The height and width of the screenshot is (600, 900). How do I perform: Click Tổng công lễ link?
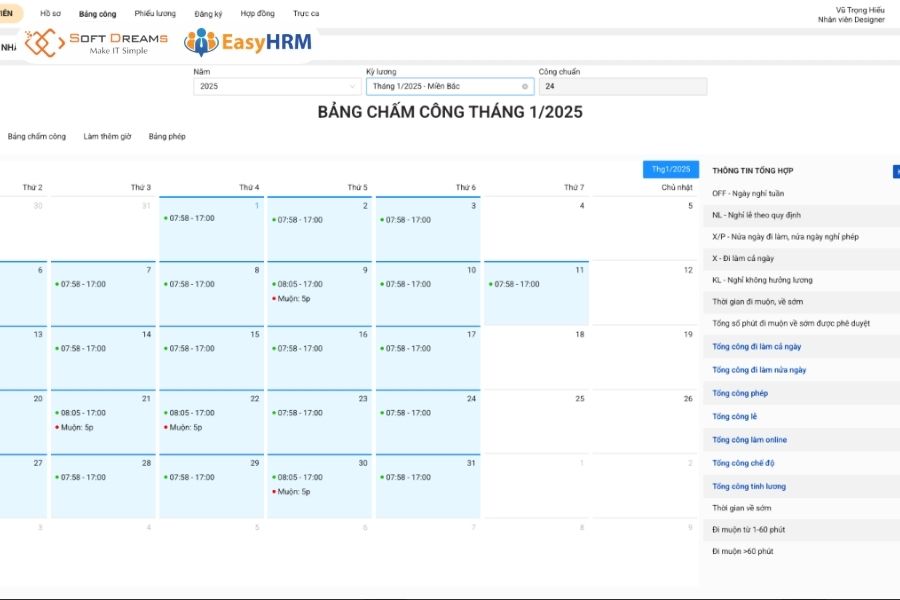tap(735, 416)
